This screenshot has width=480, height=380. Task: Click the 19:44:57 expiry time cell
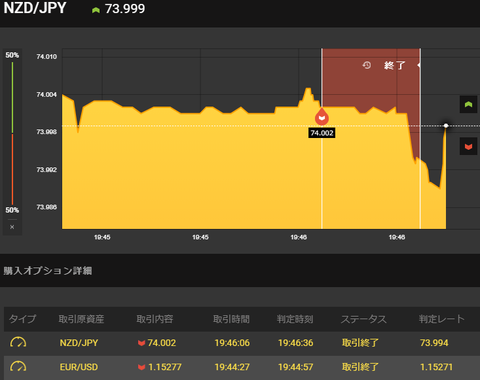pos(296,367)
